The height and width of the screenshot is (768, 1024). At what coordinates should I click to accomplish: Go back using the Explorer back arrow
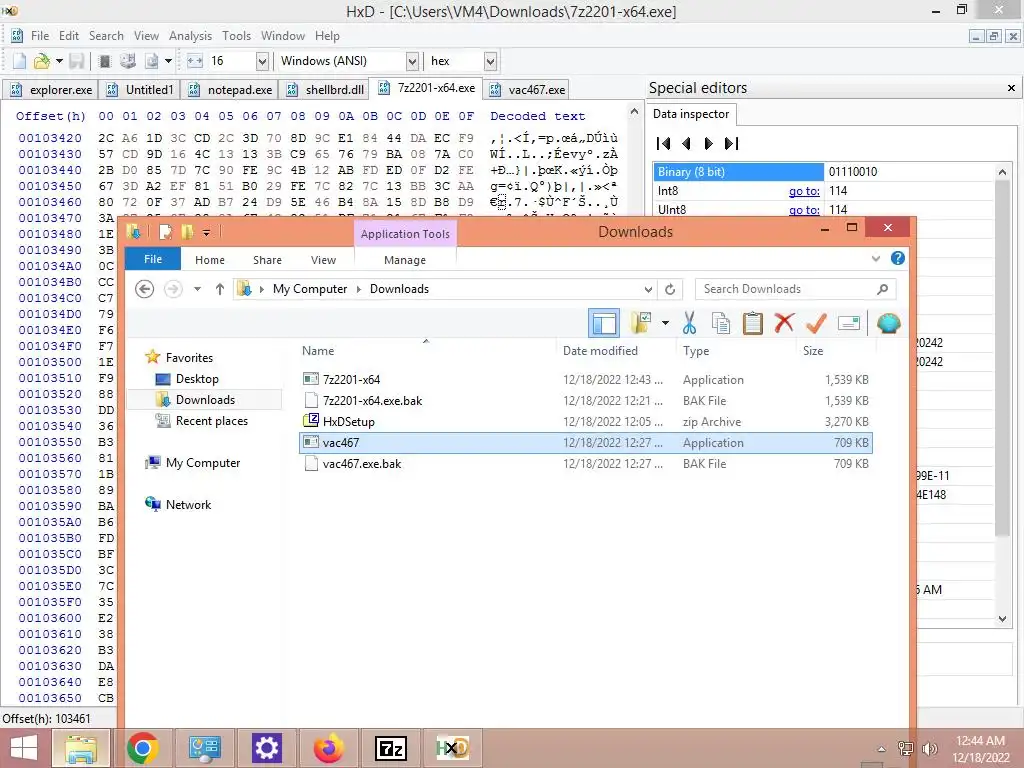click(144, 289)
